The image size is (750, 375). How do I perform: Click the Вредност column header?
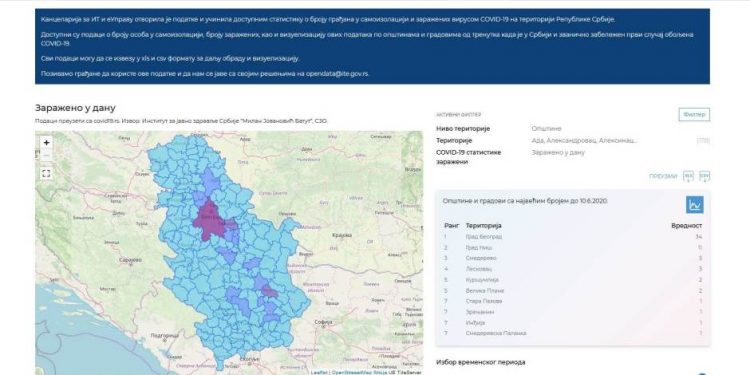(x=687, y=225)
